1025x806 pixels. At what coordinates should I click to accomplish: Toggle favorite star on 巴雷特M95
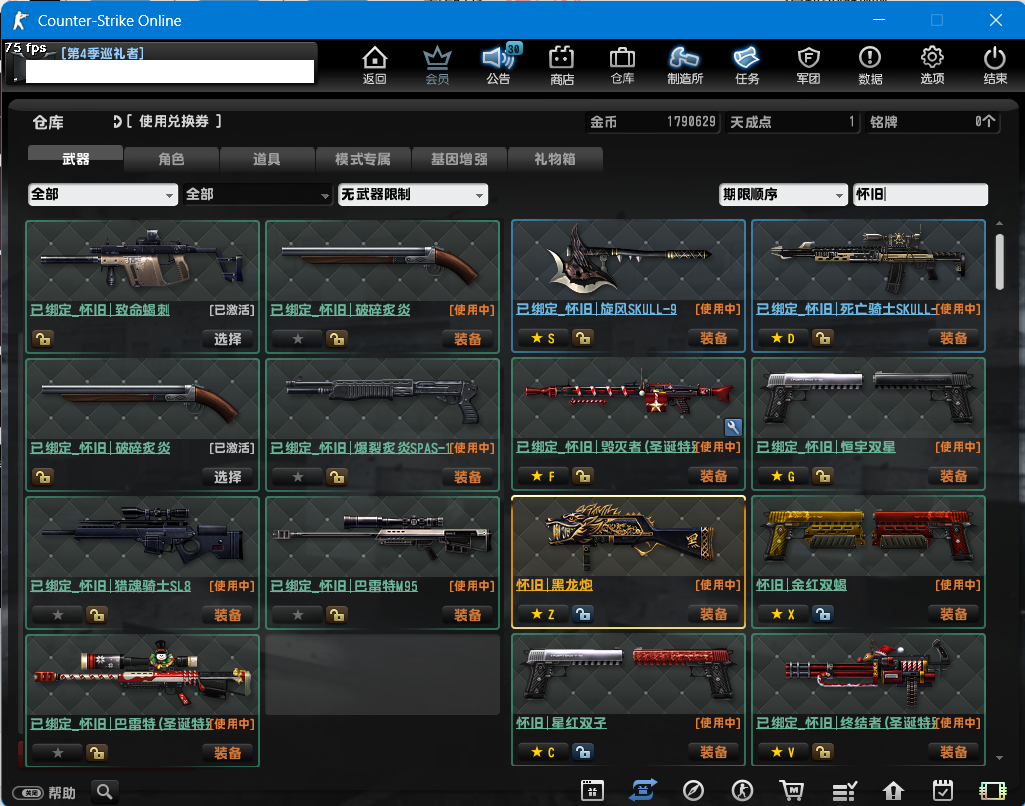[x=297, y=614]
